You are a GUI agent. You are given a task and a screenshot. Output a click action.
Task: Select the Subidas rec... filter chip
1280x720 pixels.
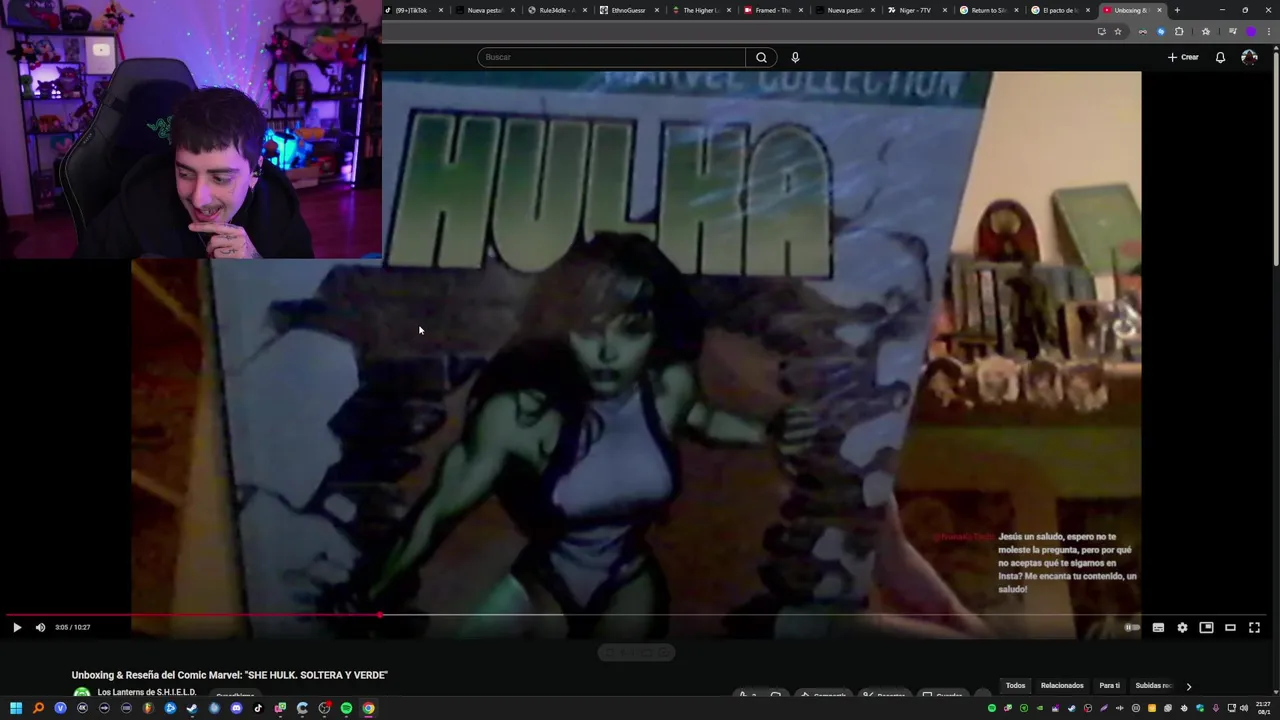(x=1154, y=686)
